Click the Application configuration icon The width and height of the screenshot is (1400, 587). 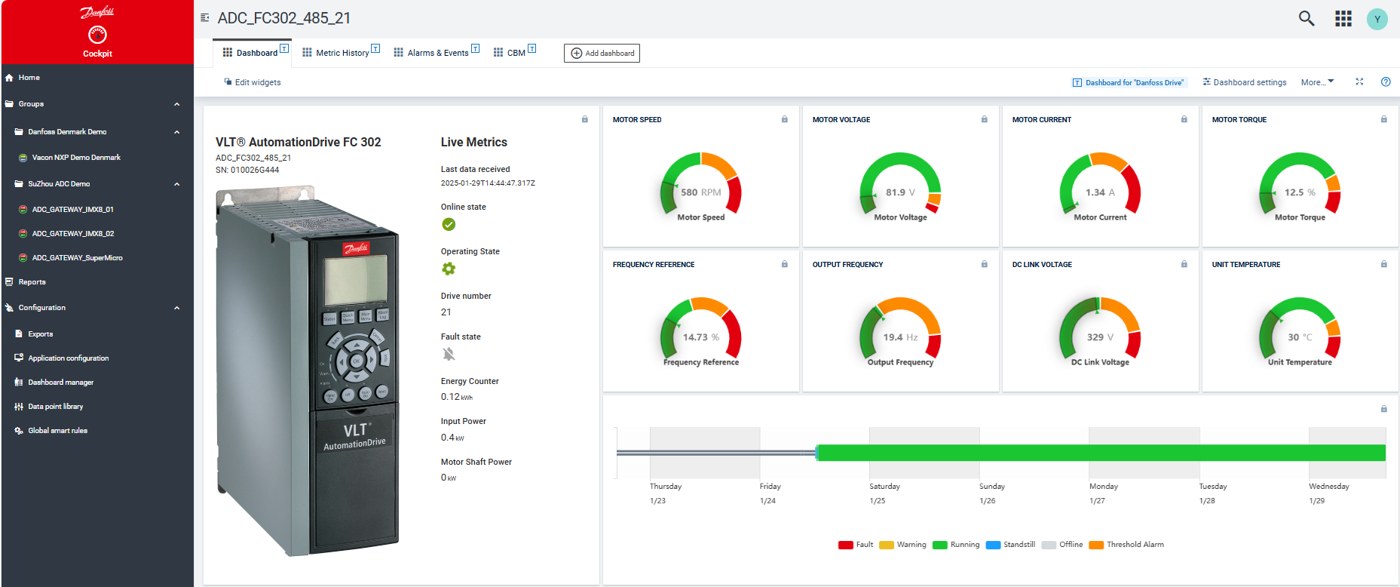pos(18,358)
